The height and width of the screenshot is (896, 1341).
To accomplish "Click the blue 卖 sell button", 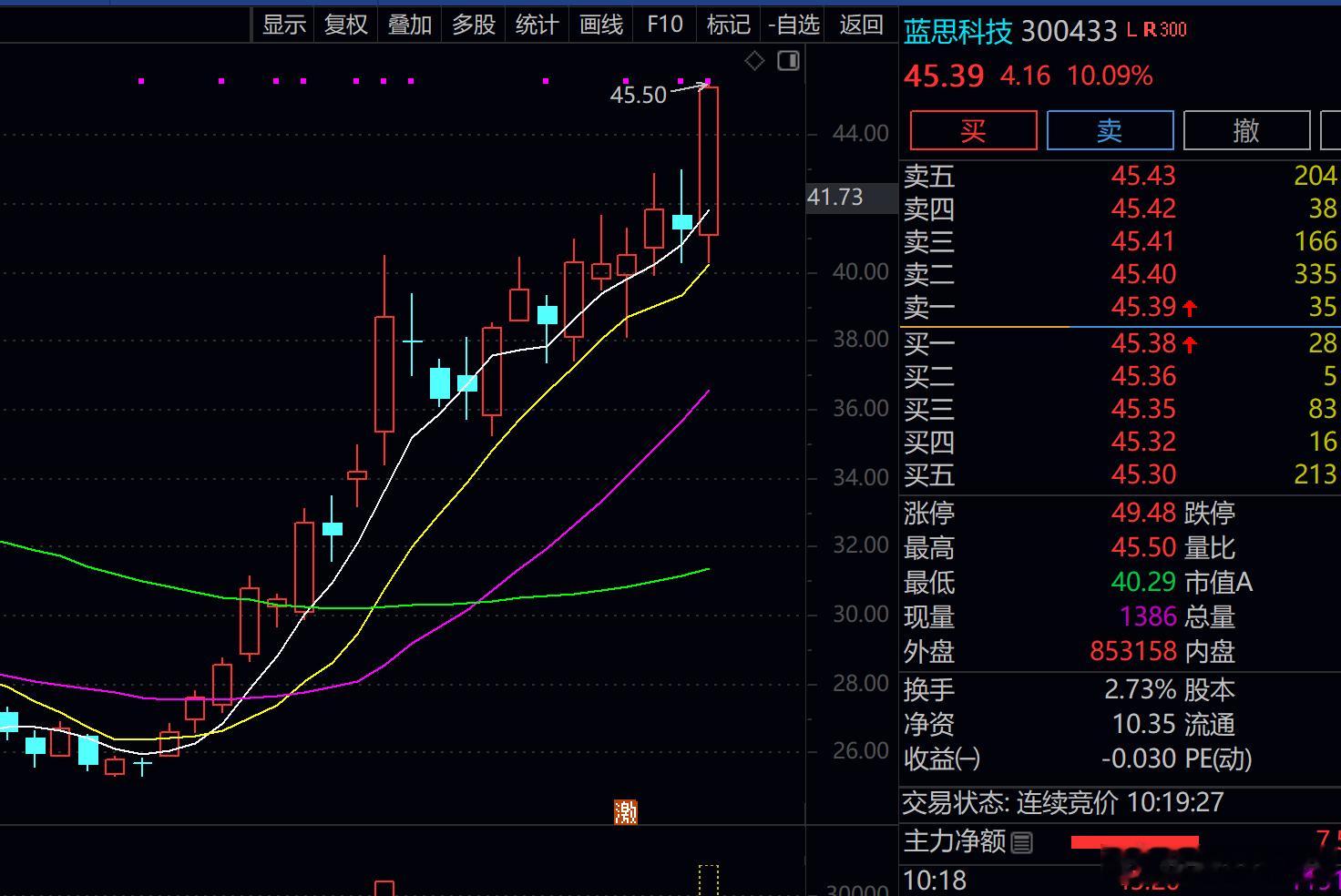I will pyautogui.click(x=1110, y=130).
